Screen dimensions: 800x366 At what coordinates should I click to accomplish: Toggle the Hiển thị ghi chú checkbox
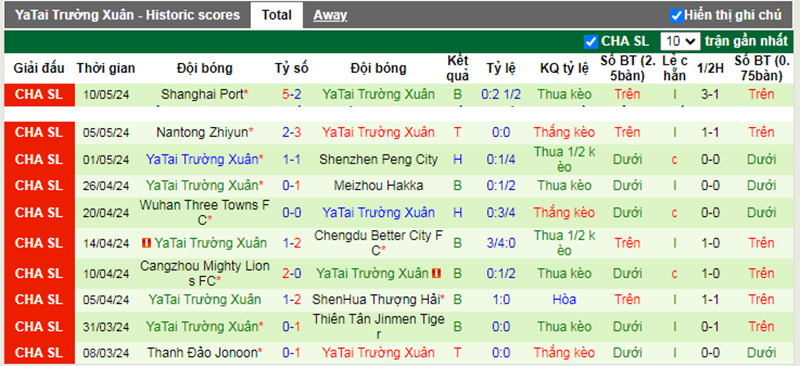677,15
